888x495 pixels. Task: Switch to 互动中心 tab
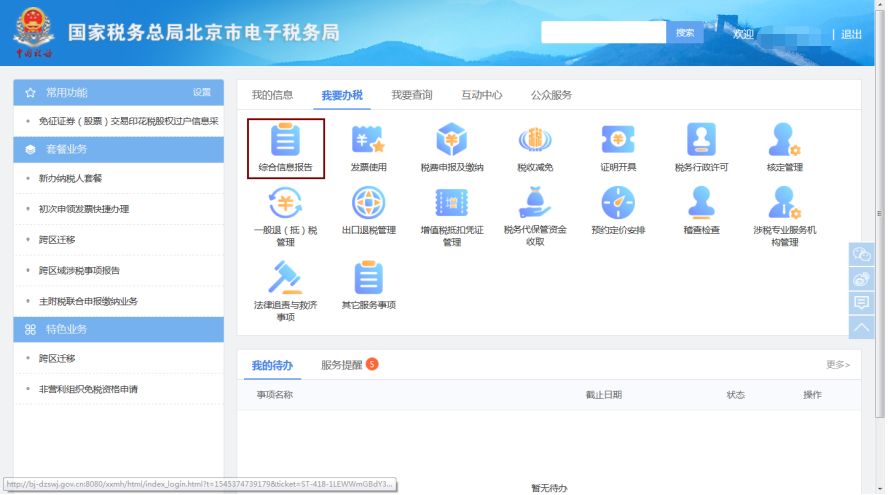[481, 95]
